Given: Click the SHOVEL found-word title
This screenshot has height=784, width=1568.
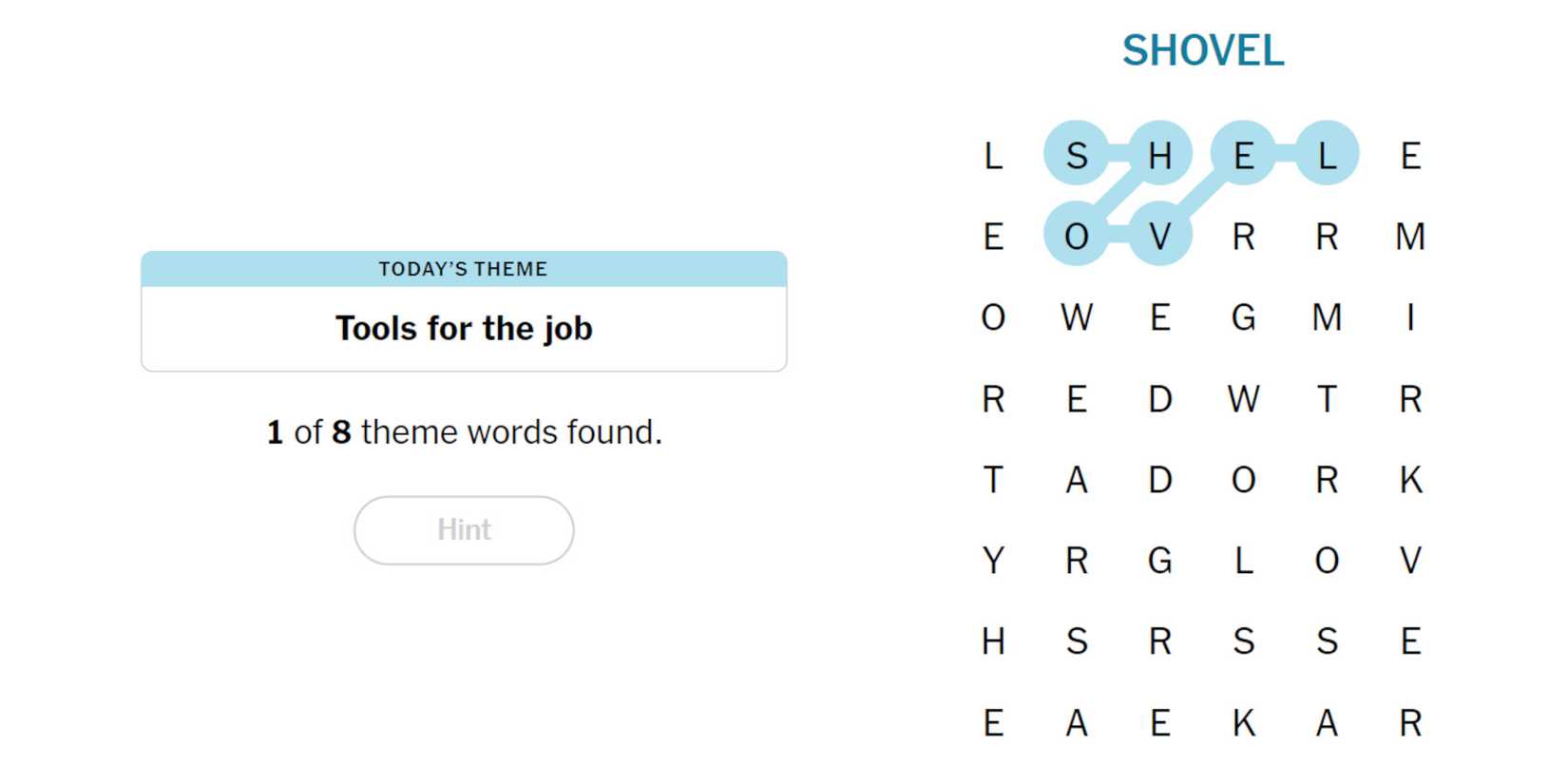Looking at the screenshot, I should [x=1202, y=51].
